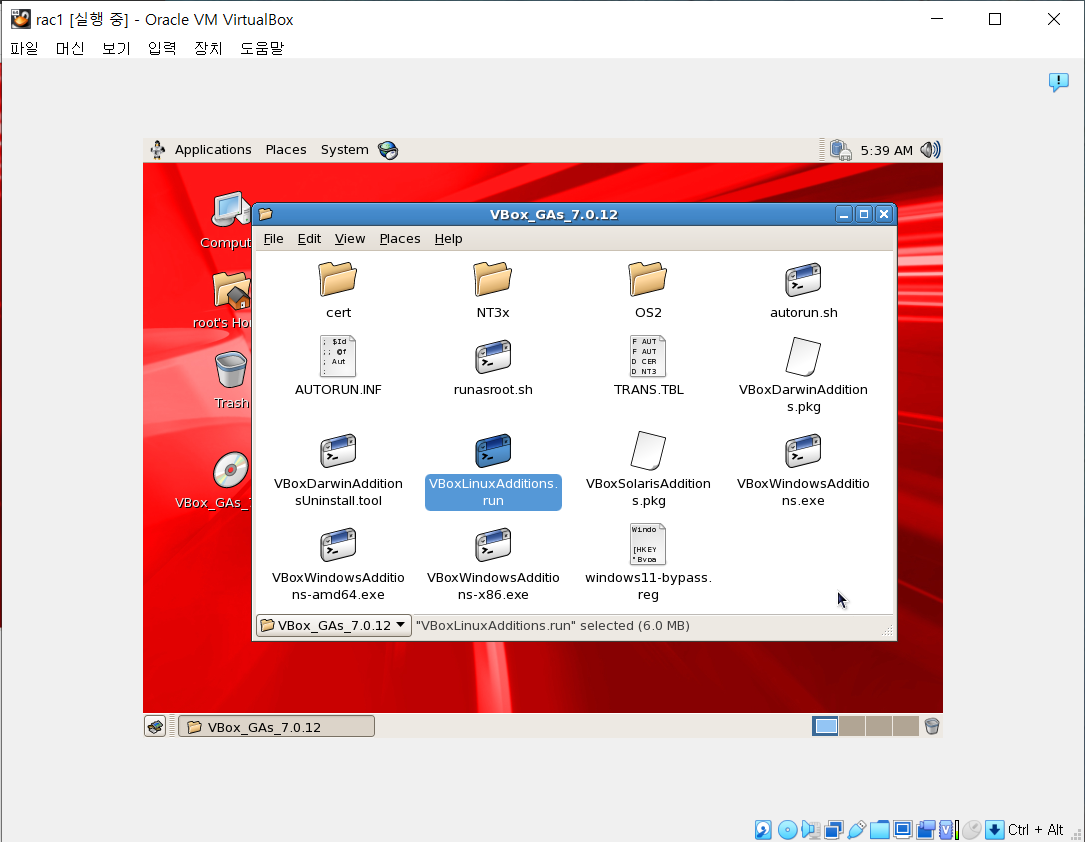
Task: Click VirtualBox CPU virtualization status indicator
Action: tap(947, 830)
